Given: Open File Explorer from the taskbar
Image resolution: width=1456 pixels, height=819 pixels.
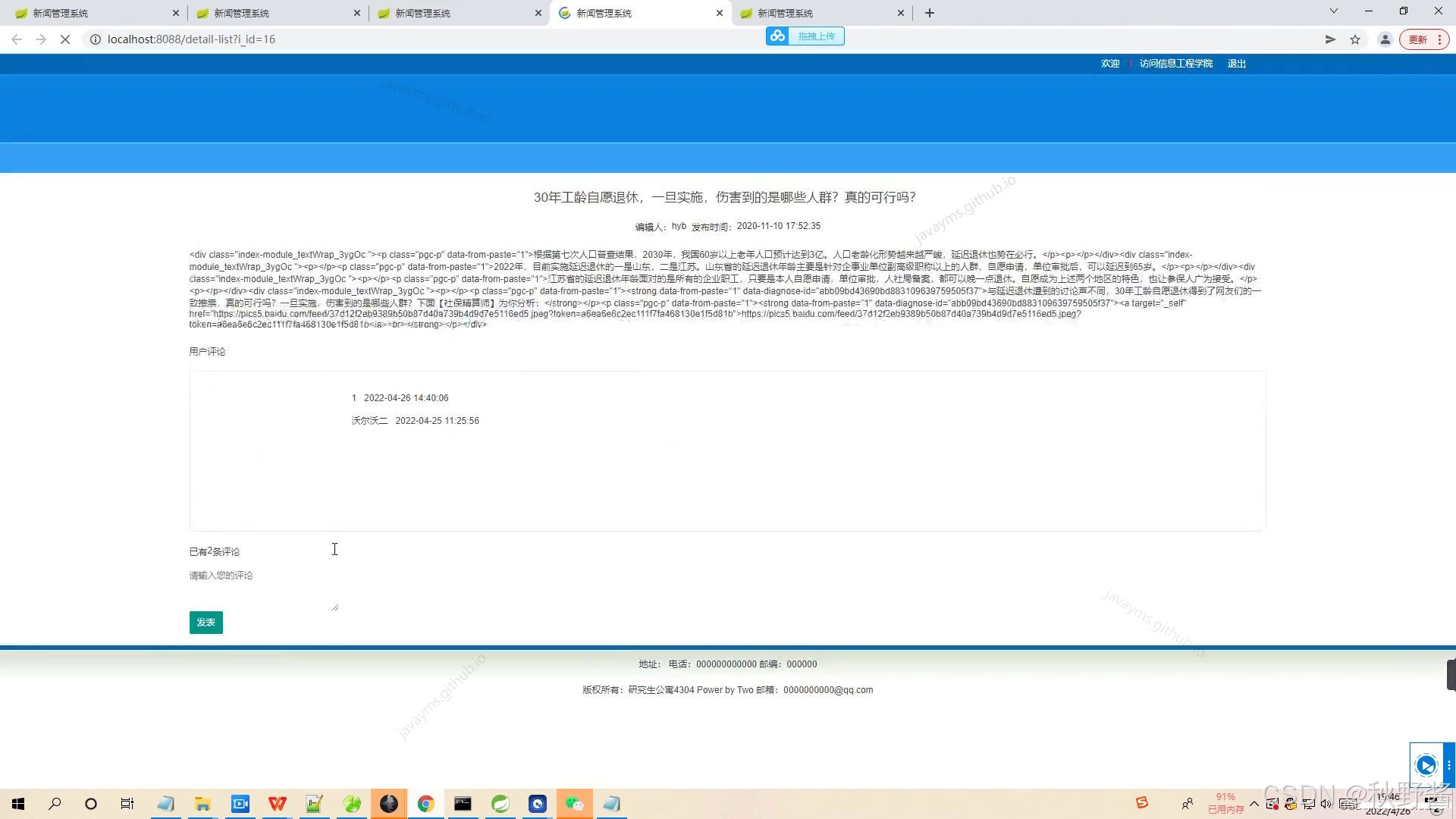Looking at the screenshot, I should pos(202,804).
